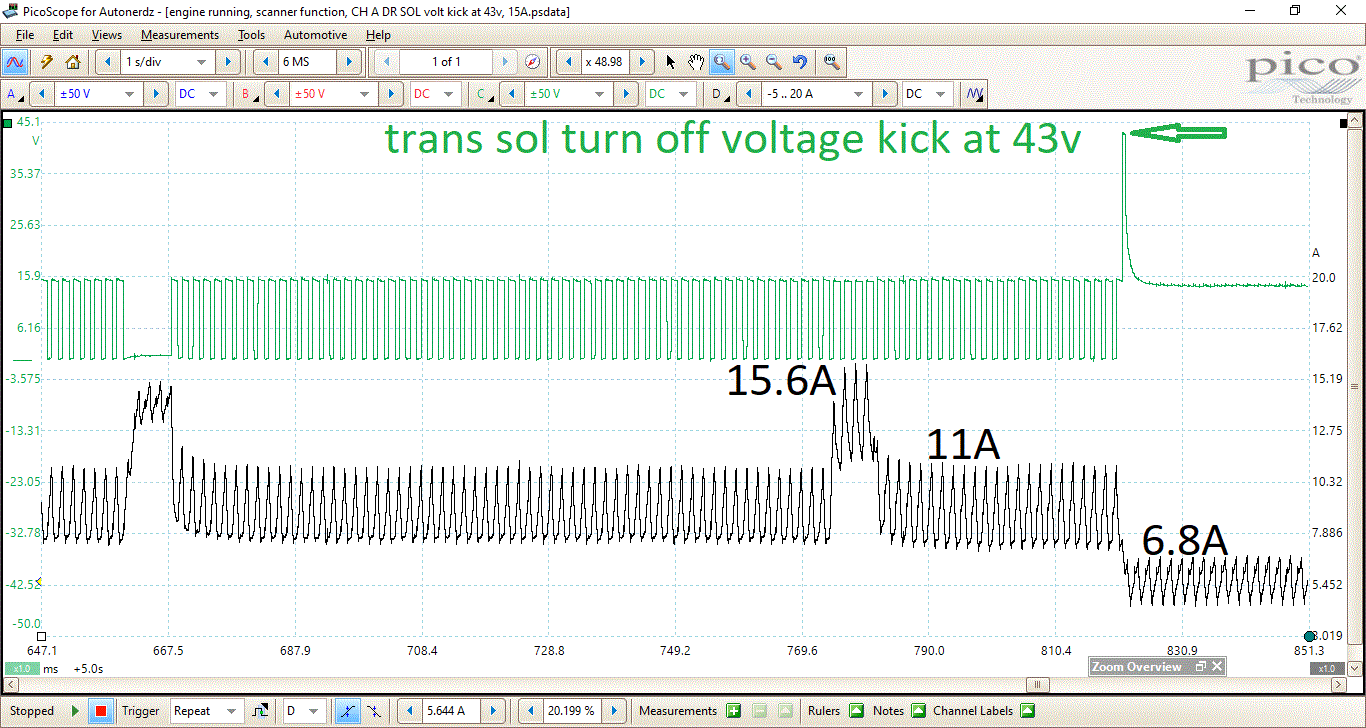Click the Undo zoom icon

799,61
